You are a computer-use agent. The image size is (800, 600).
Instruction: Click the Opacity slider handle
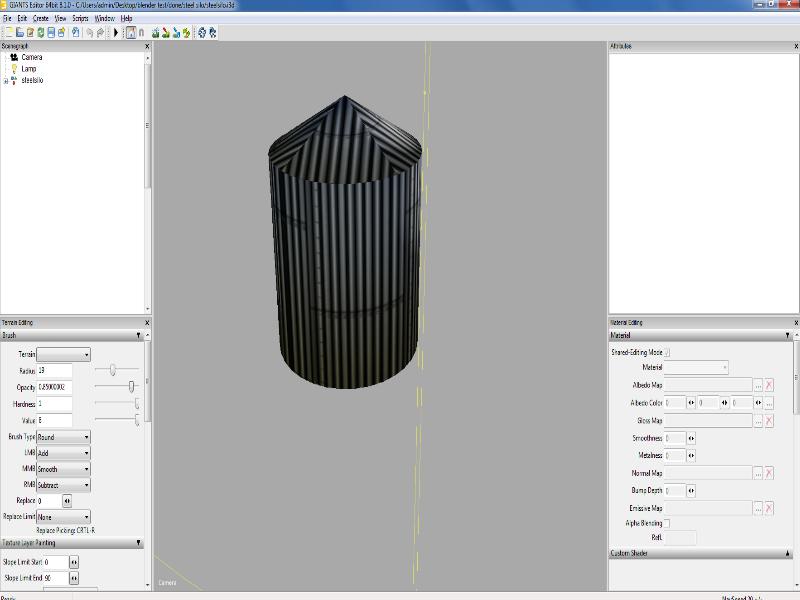(131, 386)
